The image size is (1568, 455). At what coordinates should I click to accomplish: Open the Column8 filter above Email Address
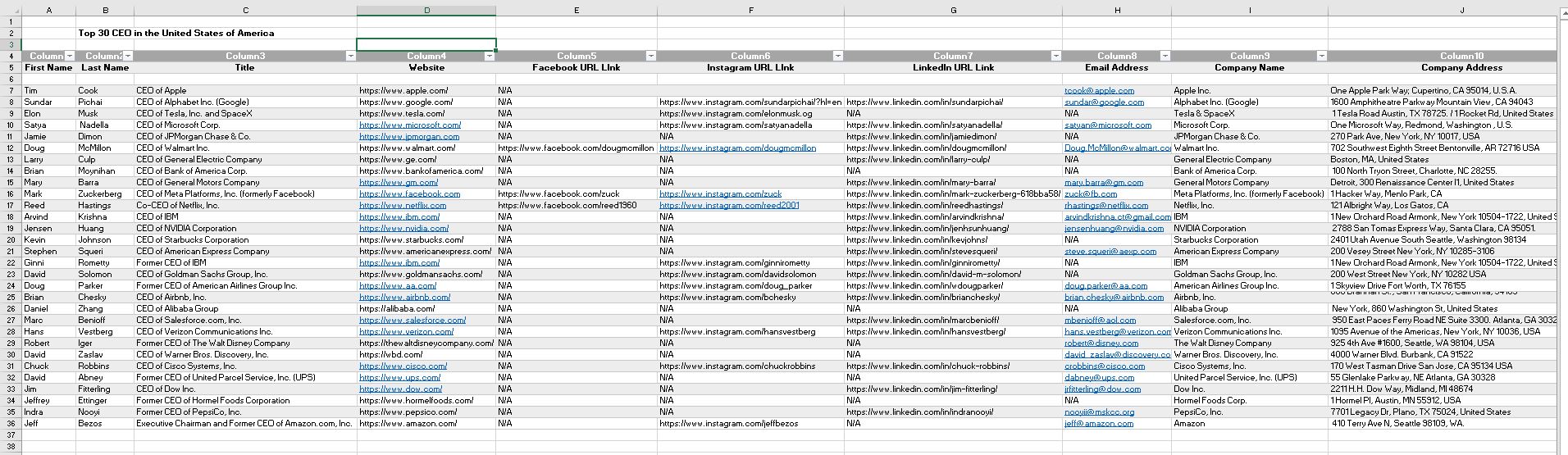click(x=1165, y=56)
